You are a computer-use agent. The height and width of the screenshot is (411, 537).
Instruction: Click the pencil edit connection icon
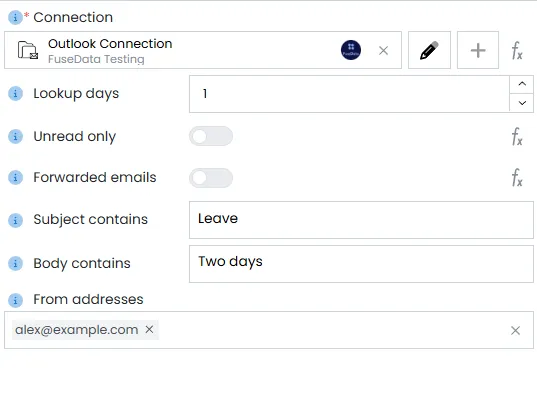pos(429,50)
